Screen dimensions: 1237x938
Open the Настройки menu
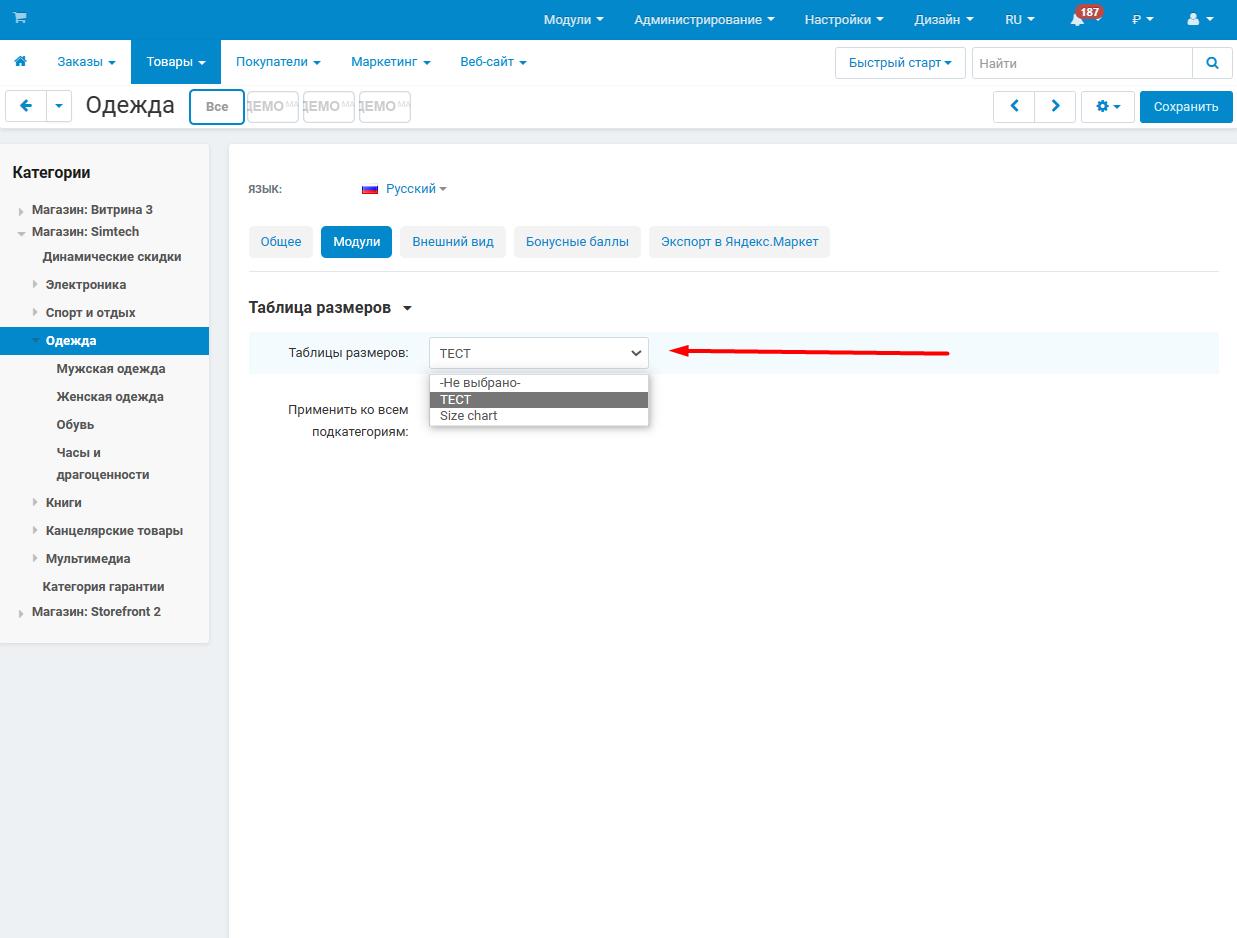point(844,19)
